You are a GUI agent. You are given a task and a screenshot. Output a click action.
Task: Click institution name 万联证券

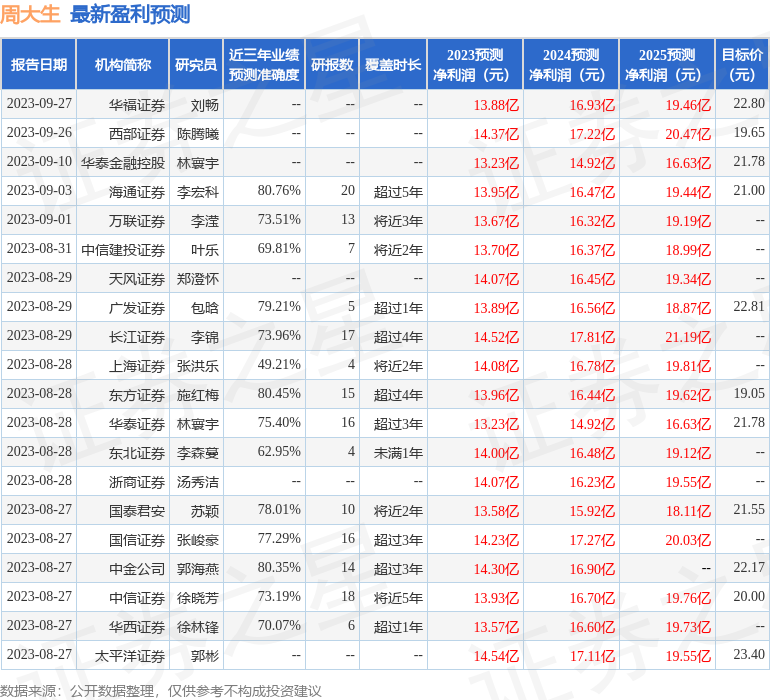pyautogui.click(x=137, y=221)
